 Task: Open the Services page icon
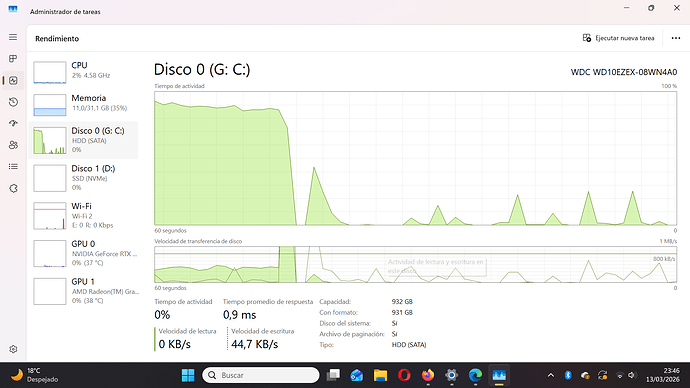point(13,188)
